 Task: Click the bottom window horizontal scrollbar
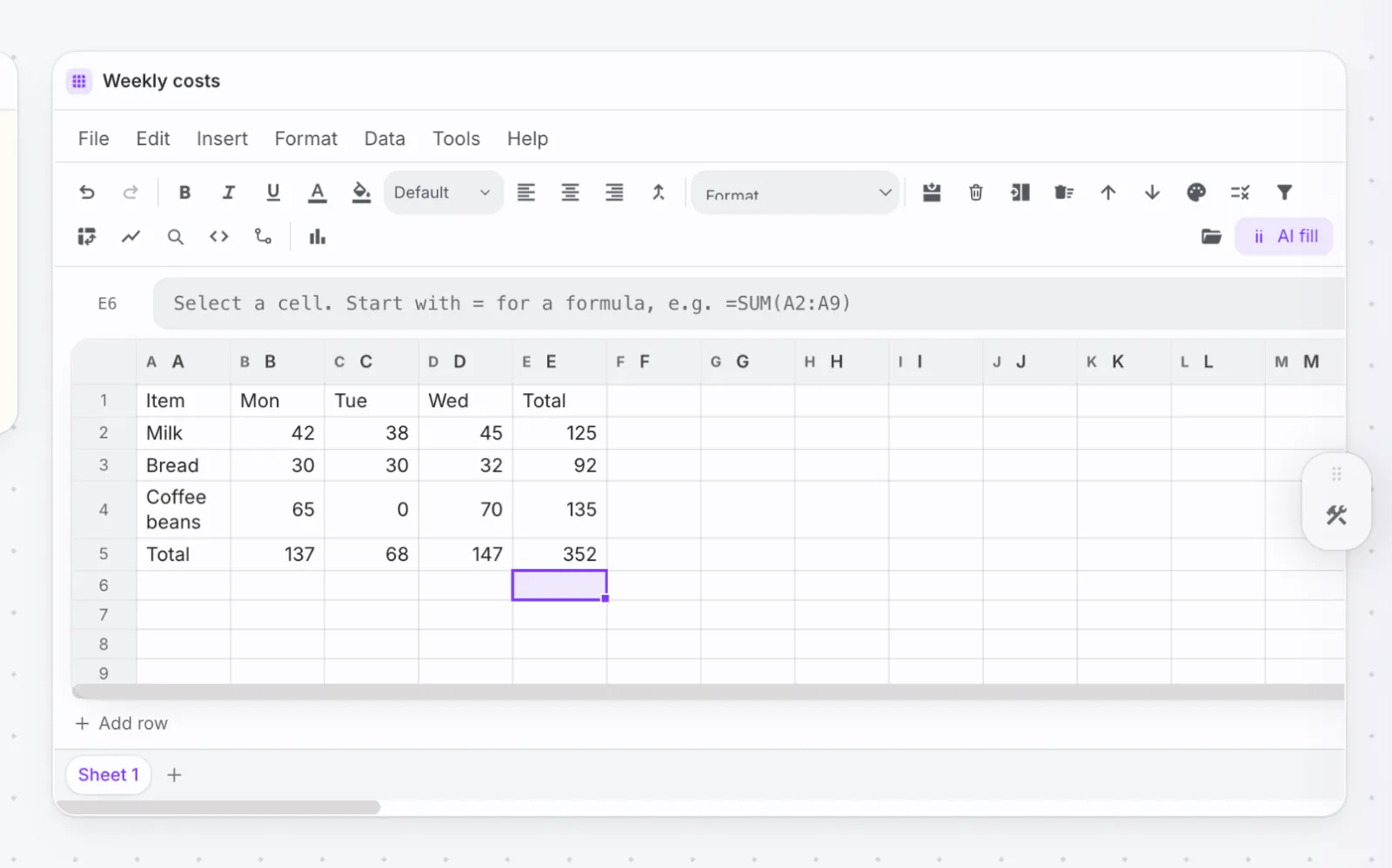click(217, 807)
